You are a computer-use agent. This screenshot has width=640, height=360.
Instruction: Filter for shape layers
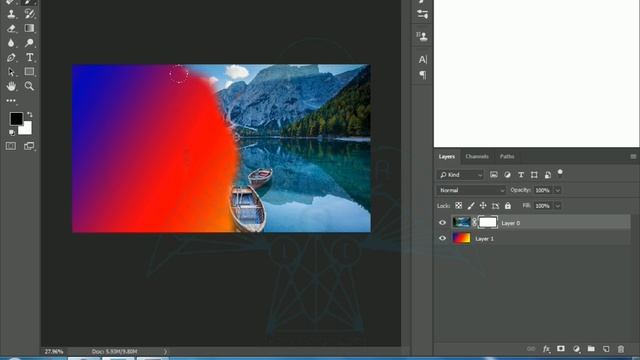534,175
